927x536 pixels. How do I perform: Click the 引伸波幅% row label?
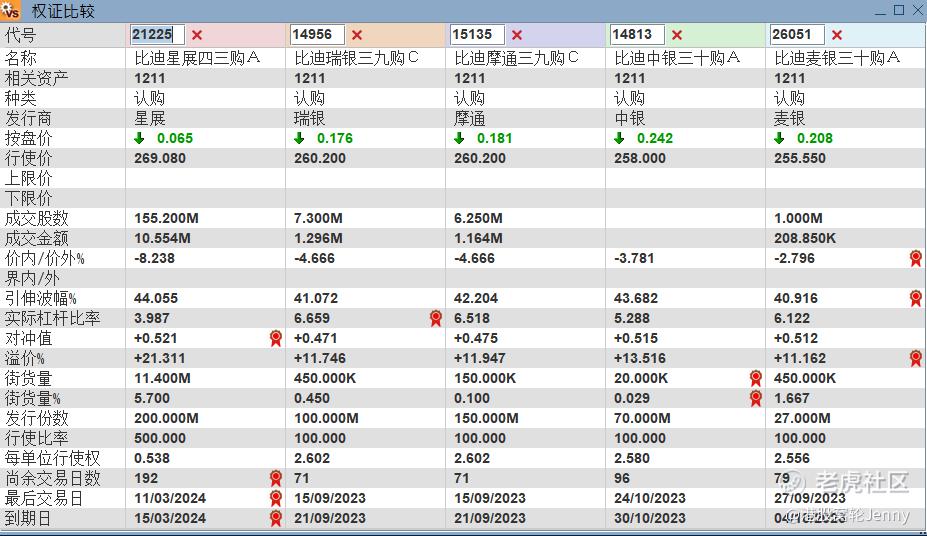pos(40,298)
